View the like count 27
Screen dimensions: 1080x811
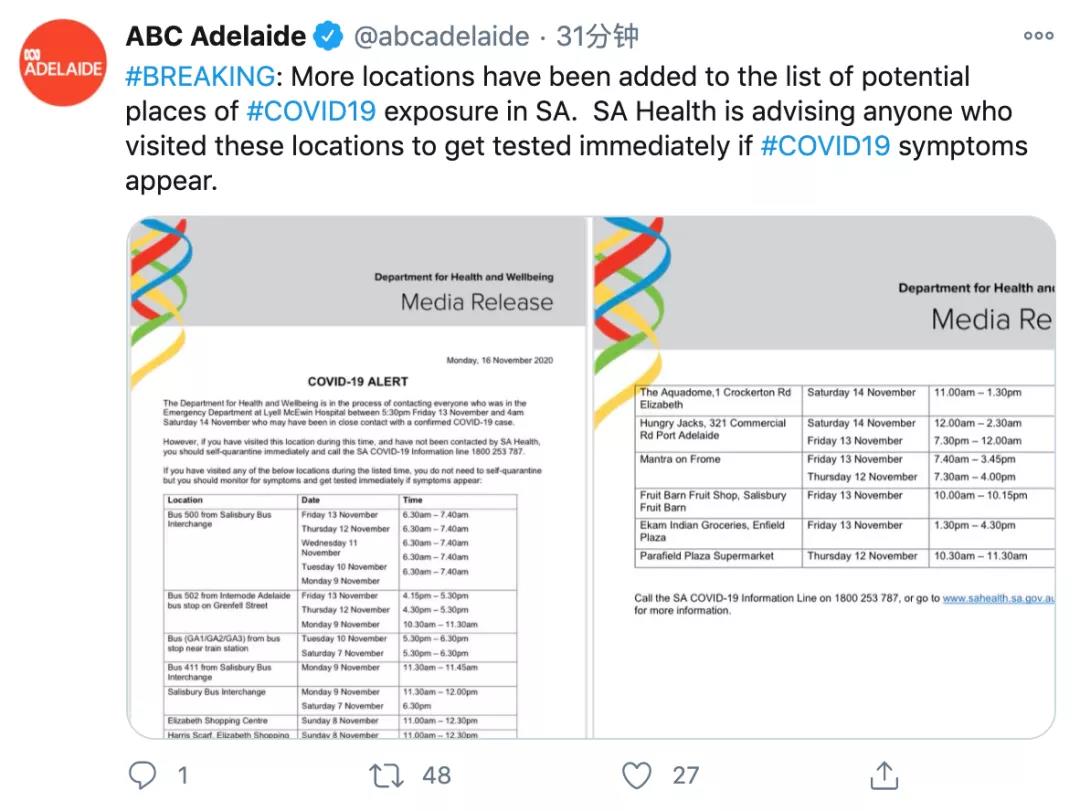click(685, 775)
